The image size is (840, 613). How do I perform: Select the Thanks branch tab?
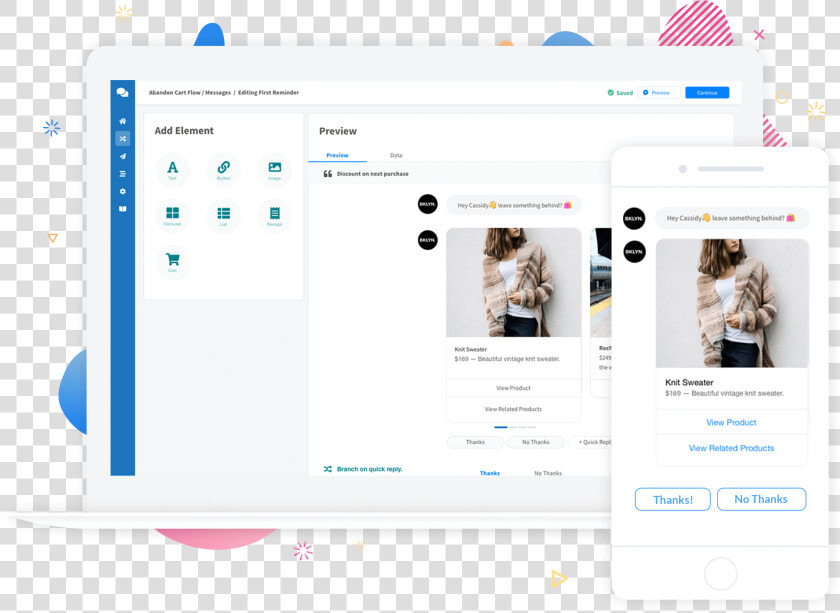point(490,473)
